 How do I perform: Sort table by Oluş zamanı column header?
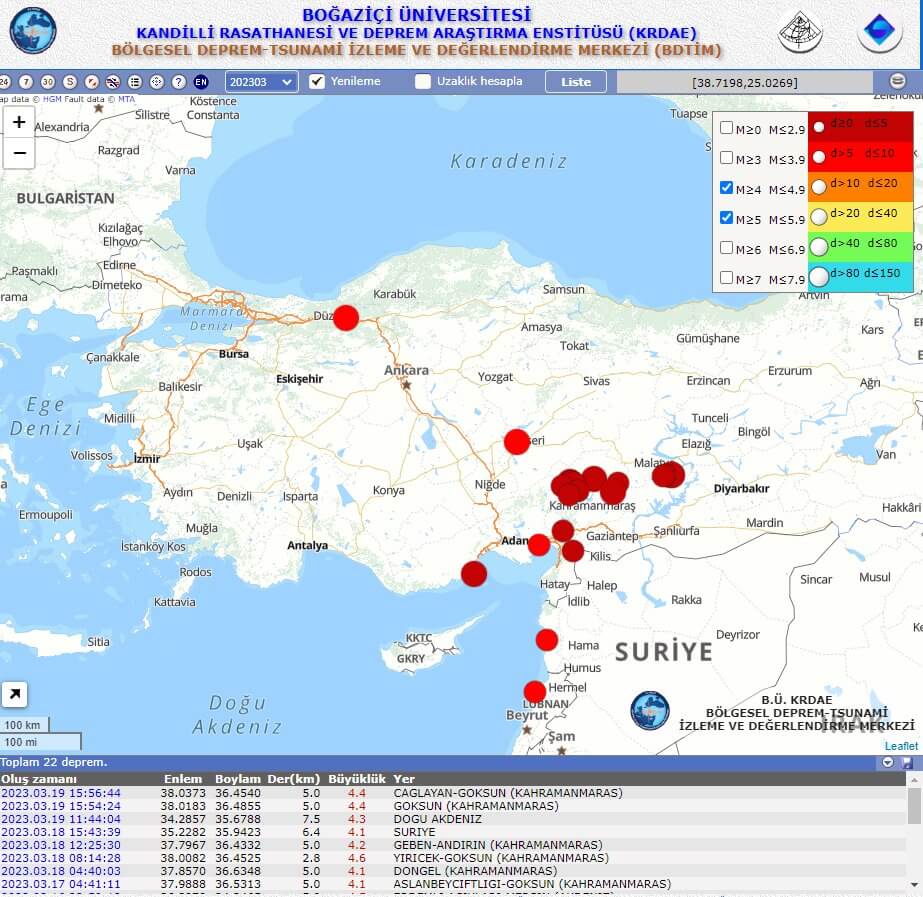tap(38, 779)
